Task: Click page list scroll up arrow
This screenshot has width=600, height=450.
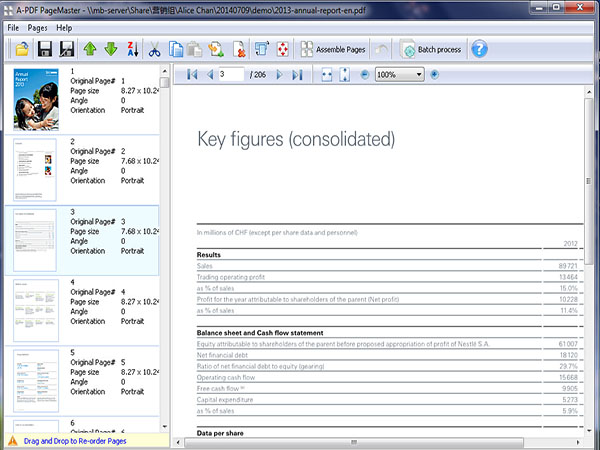Action: [165, 71]
